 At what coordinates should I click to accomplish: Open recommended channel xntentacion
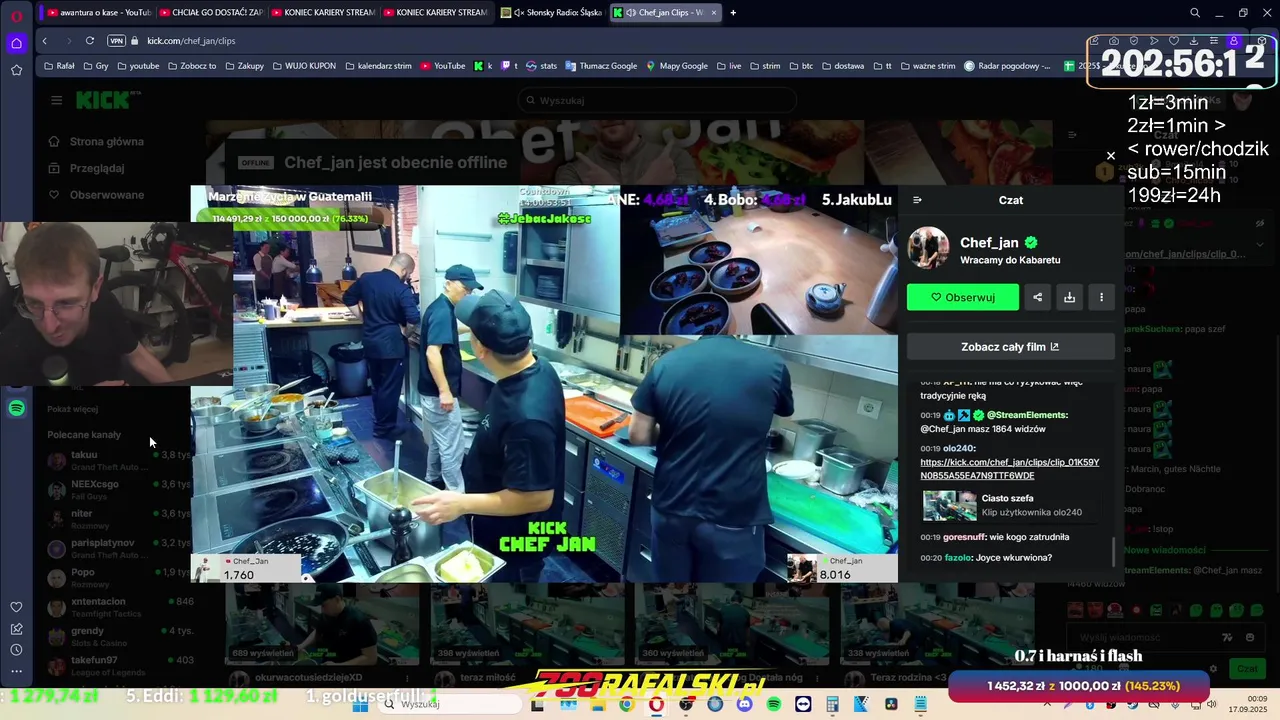120,606
